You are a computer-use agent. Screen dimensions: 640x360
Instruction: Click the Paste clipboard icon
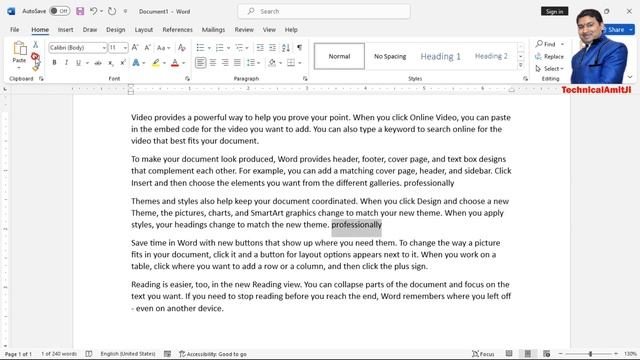(x=19, y=48)
